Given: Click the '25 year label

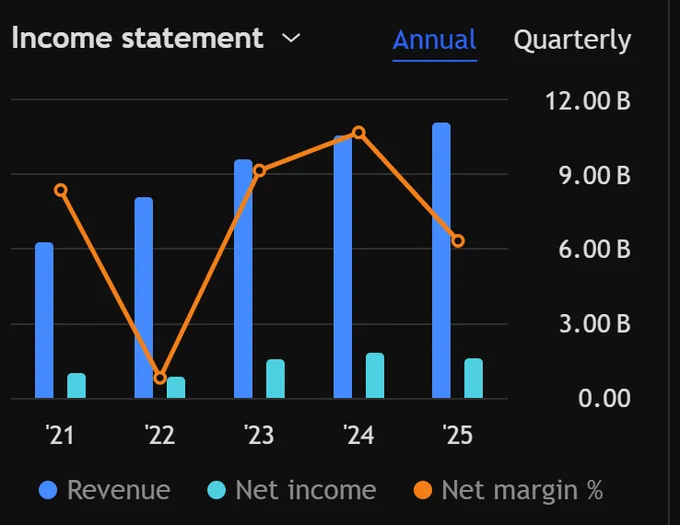Looking at the screenshot, I should click(x=458, y=435).
